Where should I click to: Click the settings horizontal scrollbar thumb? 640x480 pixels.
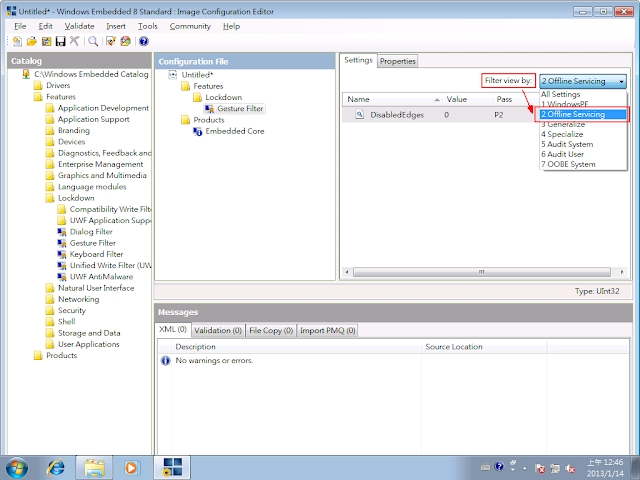pyautogui.click(x=482, y=272)
